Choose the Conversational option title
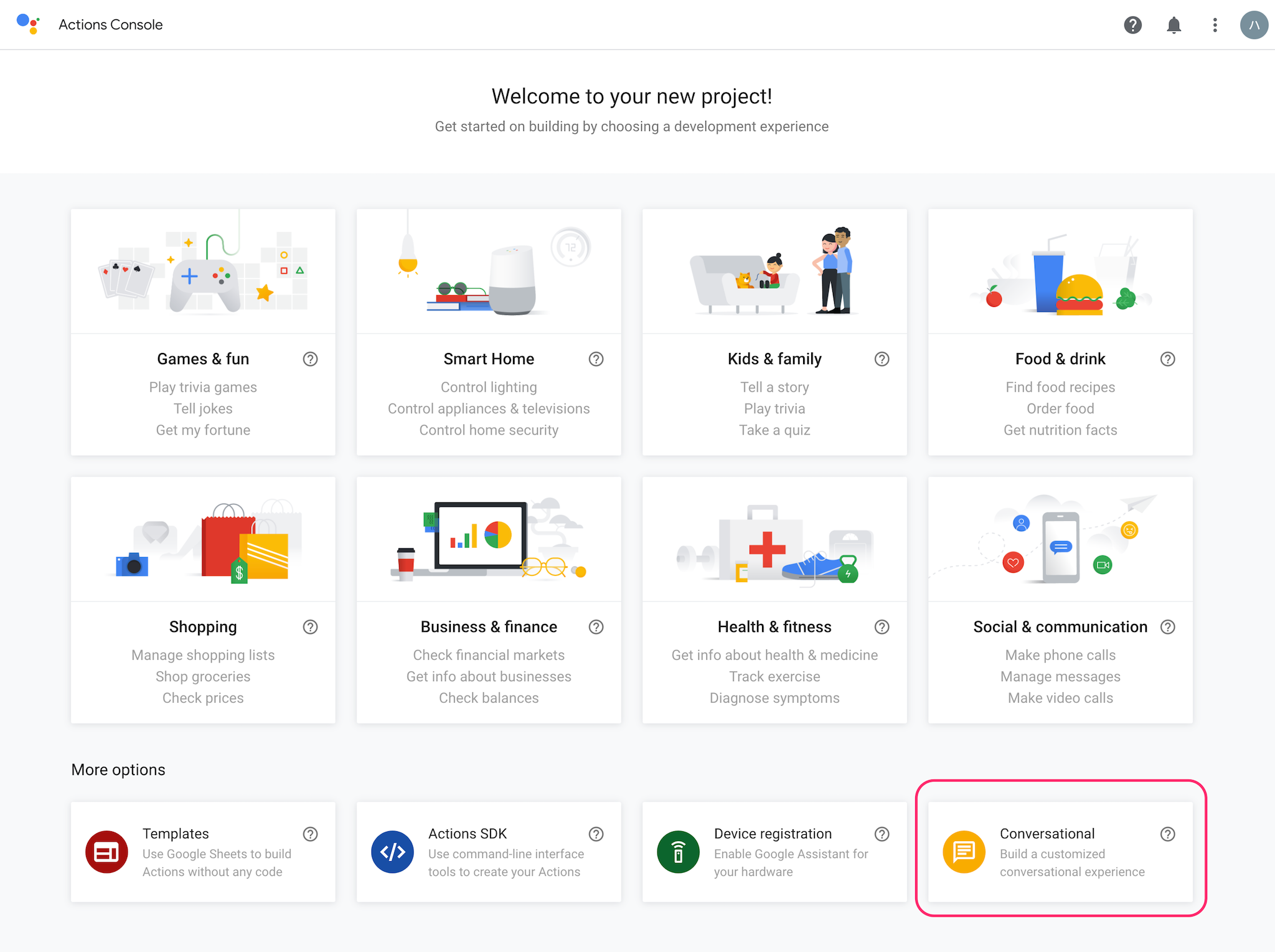Screen dimensions: 1275x952 click(x=1047, y=834)
